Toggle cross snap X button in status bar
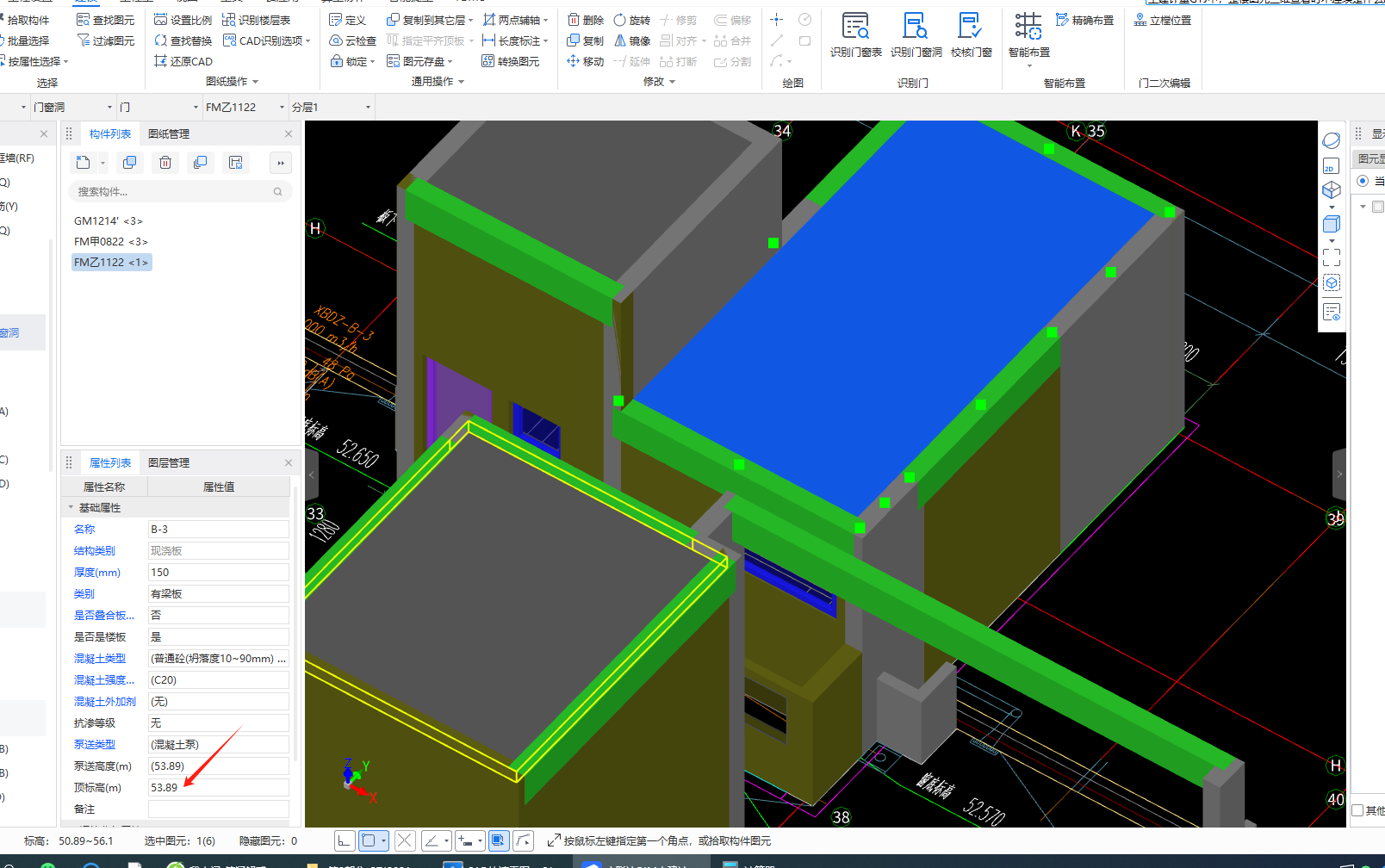Viewport: 1385px width, 868px height. 405,840
